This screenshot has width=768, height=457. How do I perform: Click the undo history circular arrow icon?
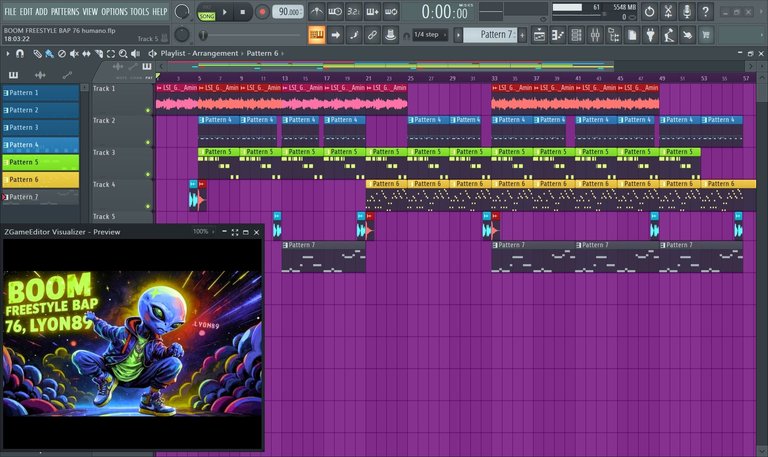649,11
